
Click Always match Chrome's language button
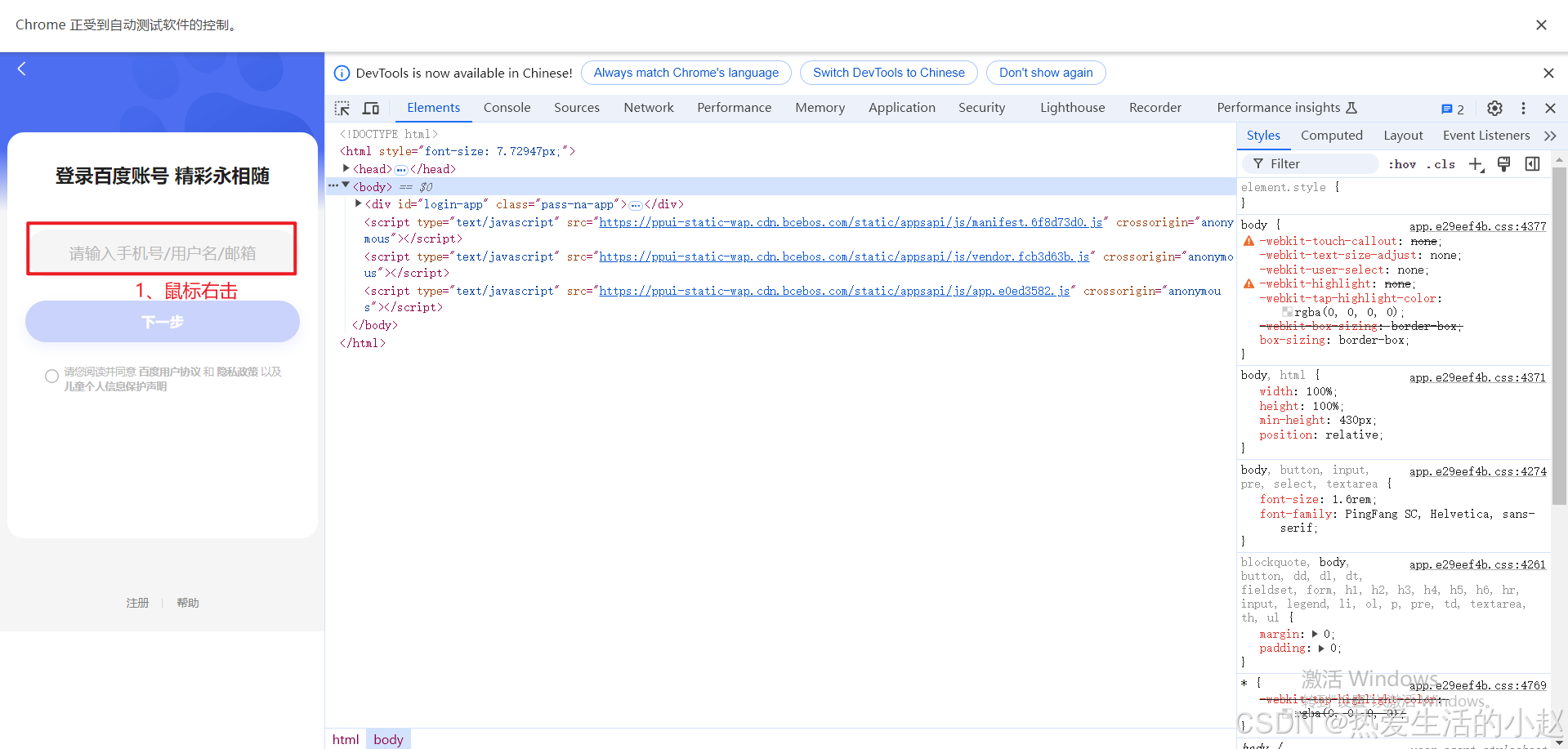[x=686, y=73]
